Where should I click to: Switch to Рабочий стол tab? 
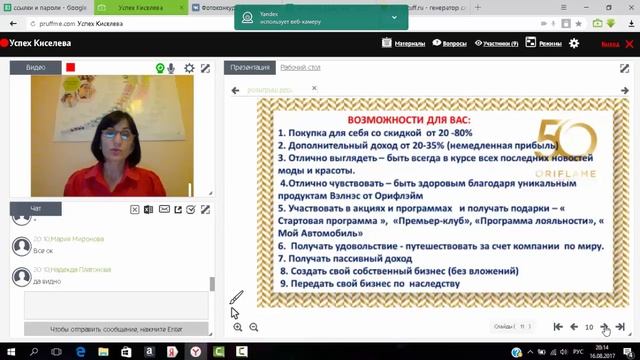pos(300,67)
